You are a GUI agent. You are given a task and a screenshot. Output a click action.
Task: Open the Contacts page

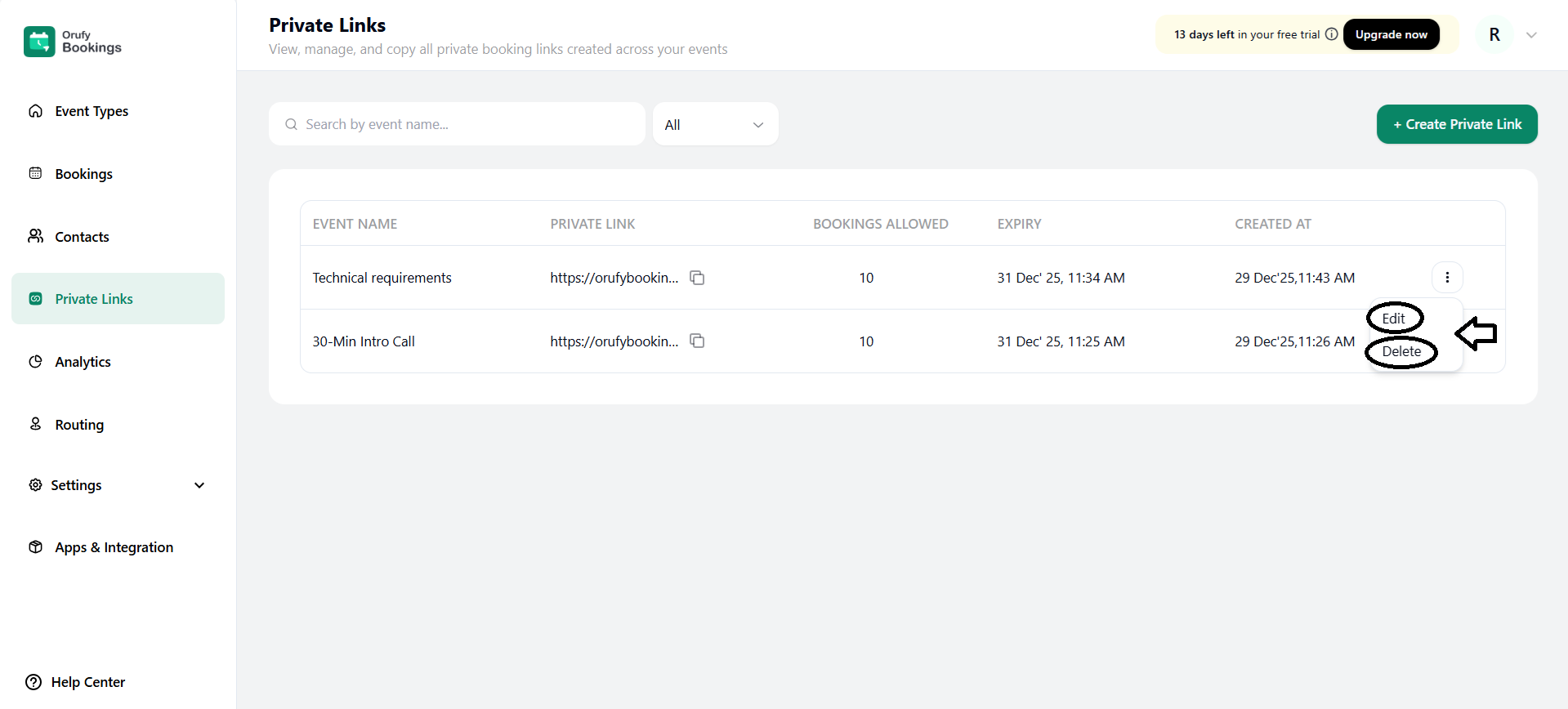point(82,237)
